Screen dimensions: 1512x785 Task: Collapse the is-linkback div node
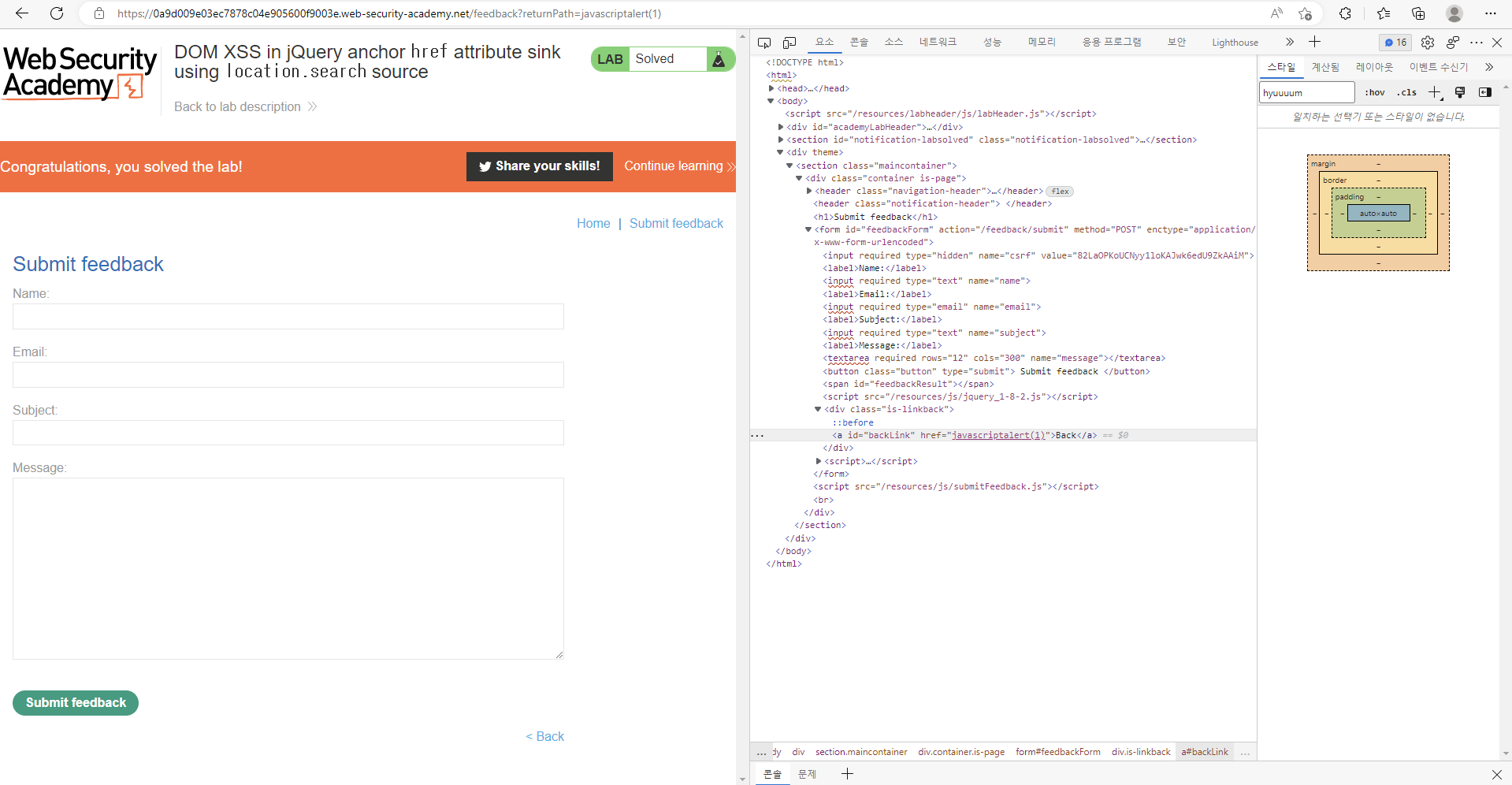point(818,409)
